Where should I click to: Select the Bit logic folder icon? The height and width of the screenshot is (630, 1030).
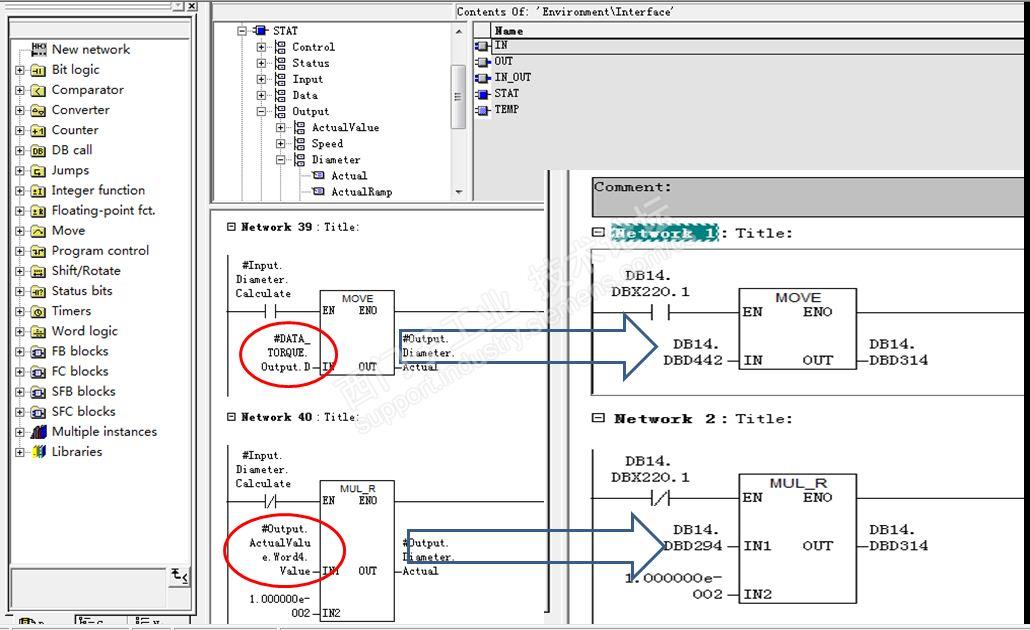point(38,70)
